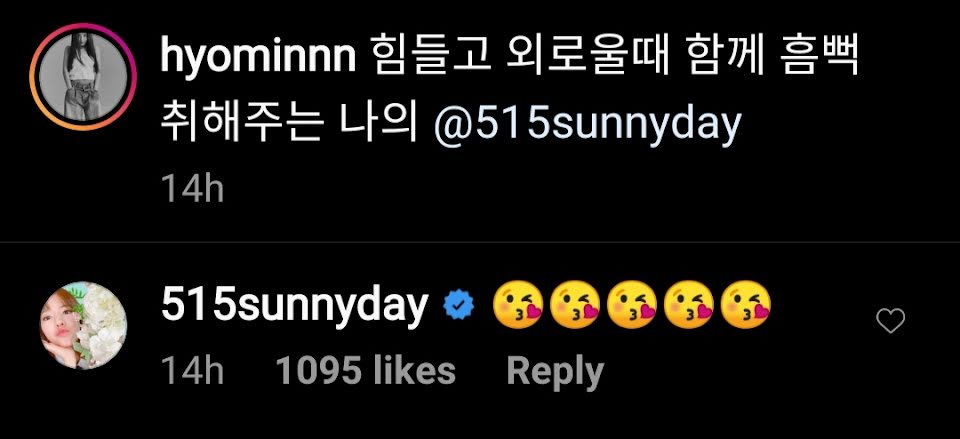Screen dimensions: 960x439
Task: Click the 14h timestamp below hyominnn's caption
Action: 192,190
